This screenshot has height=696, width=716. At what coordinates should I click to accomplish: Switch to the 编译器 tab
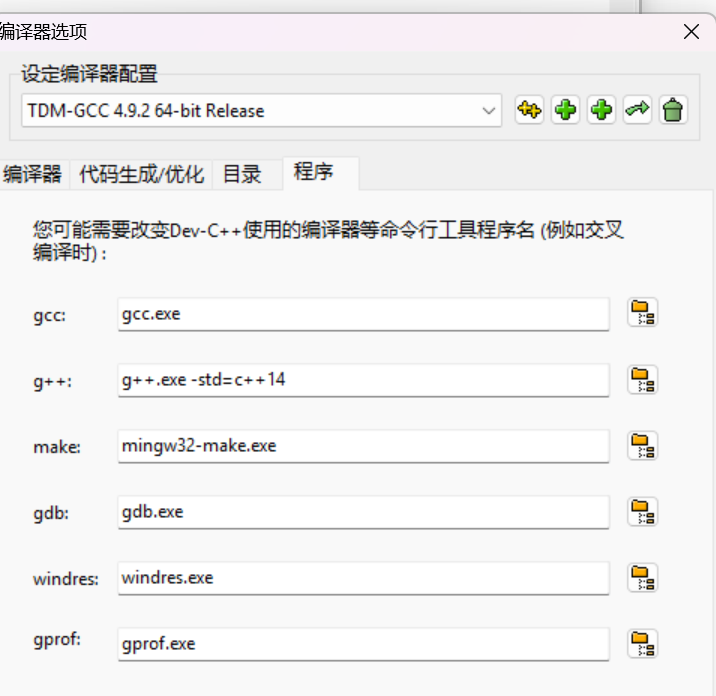coord(33,174)
